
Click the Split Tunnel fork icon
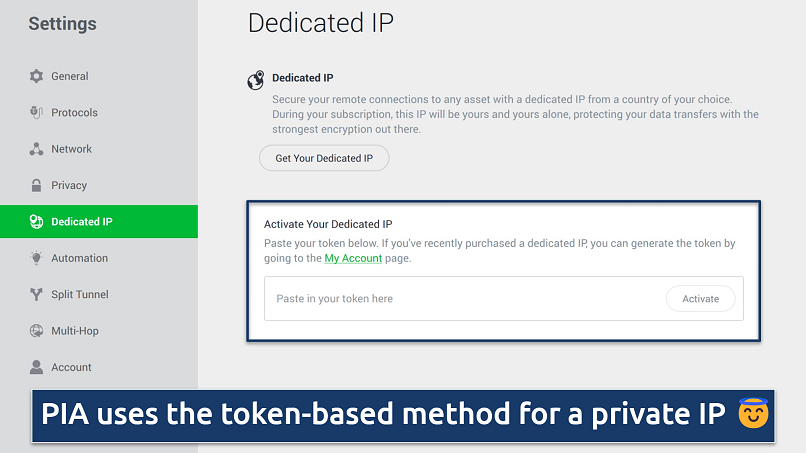[x=37, y=294]
